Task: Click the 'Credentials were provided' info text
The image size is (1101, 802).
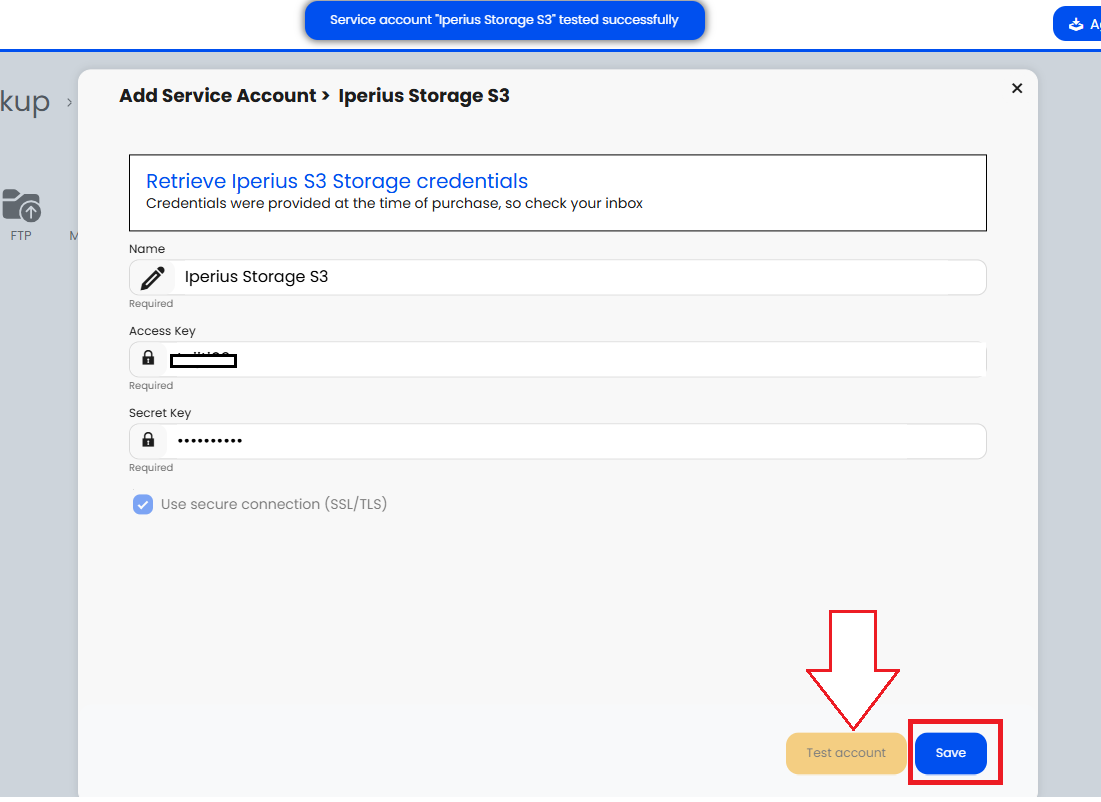Action: click(x=394, y=203)
